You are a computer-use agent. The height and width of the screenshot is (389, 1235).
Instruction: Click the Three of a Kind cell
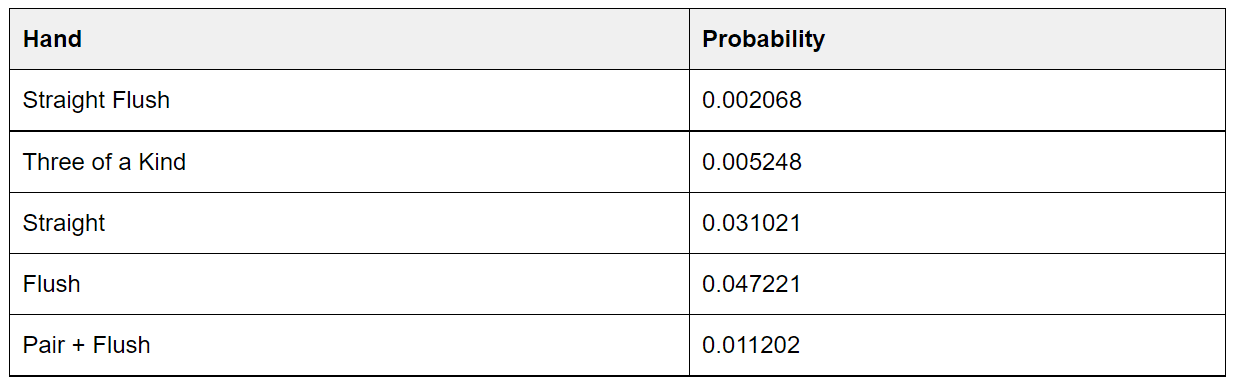pos(349,162)
